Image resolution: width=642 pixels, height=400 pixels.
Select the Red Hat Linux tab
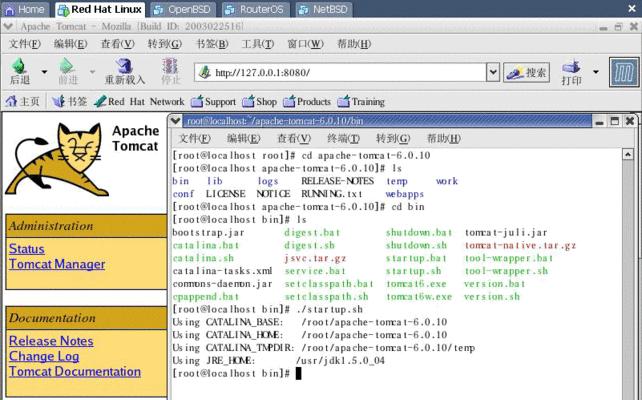click(100, 9)
